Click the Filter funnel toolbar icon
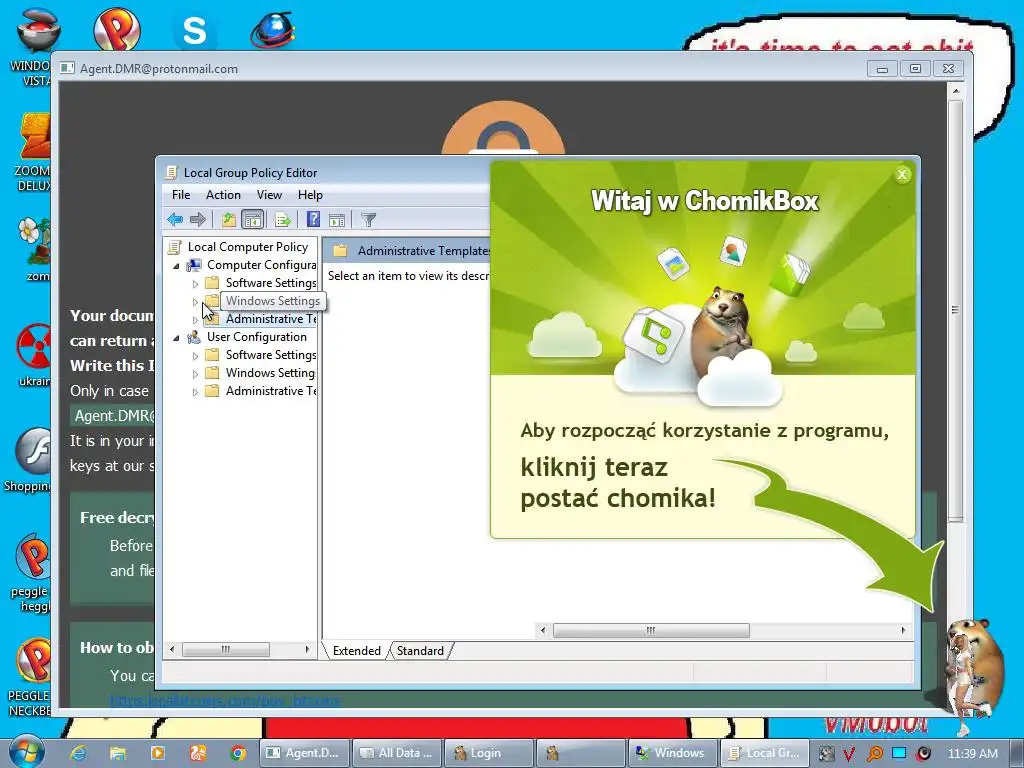Screen dimensions: 1024x768 [x=368, y=219]
